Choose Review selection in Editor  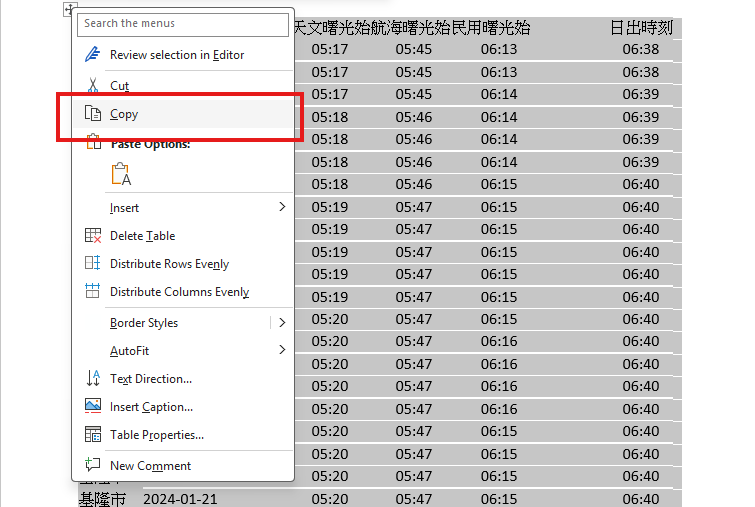(x=176, y=55)
